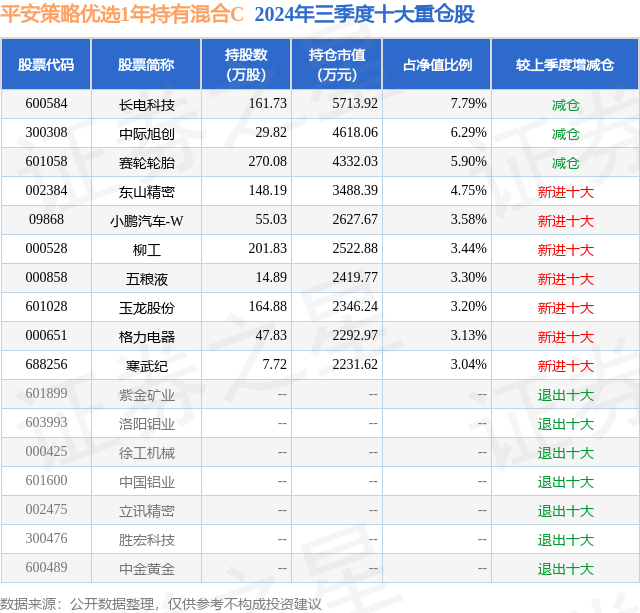640x613 pixels.
Task: Select the 立讯精密 stock name
Action: tap(147, 511)
